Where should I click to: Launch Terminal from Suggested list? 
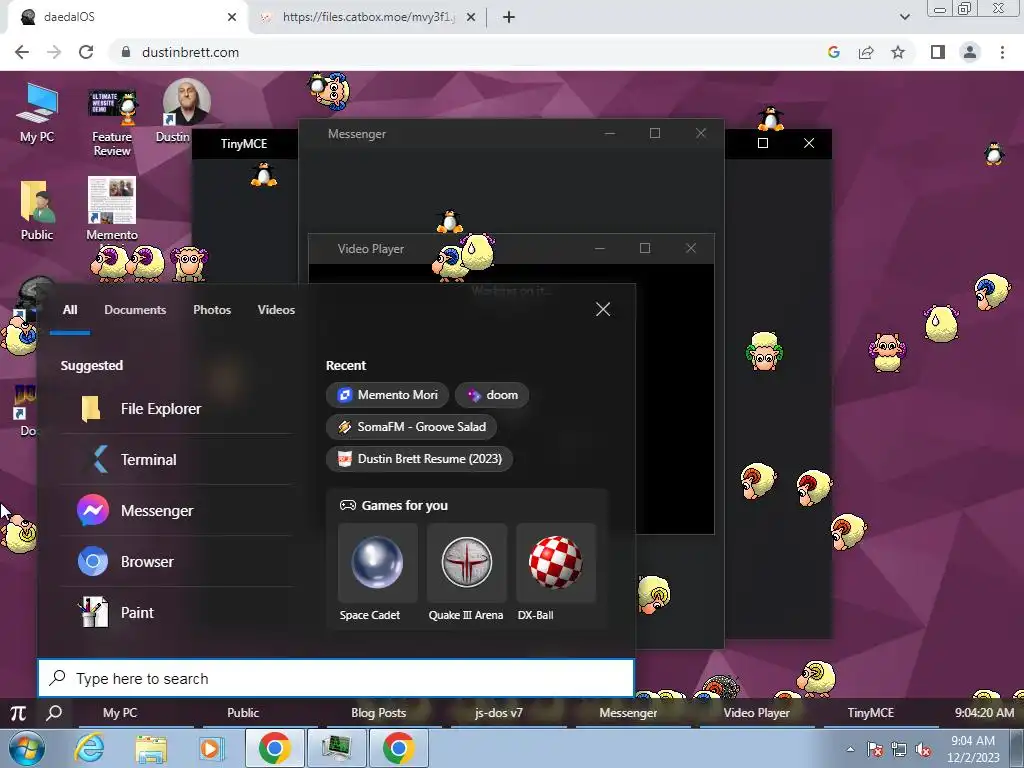point(176,460)
